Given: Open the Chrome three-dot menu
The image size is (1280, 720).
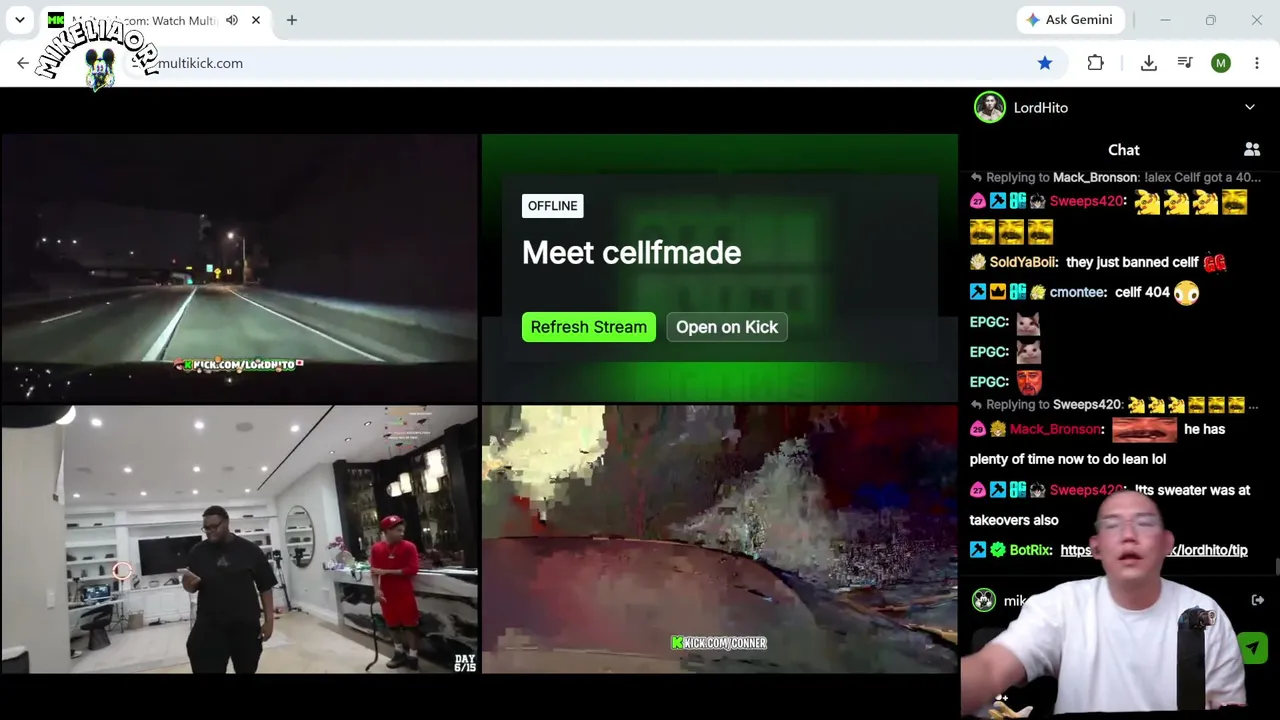Looking at the screenshot, I should (1257, 63).
